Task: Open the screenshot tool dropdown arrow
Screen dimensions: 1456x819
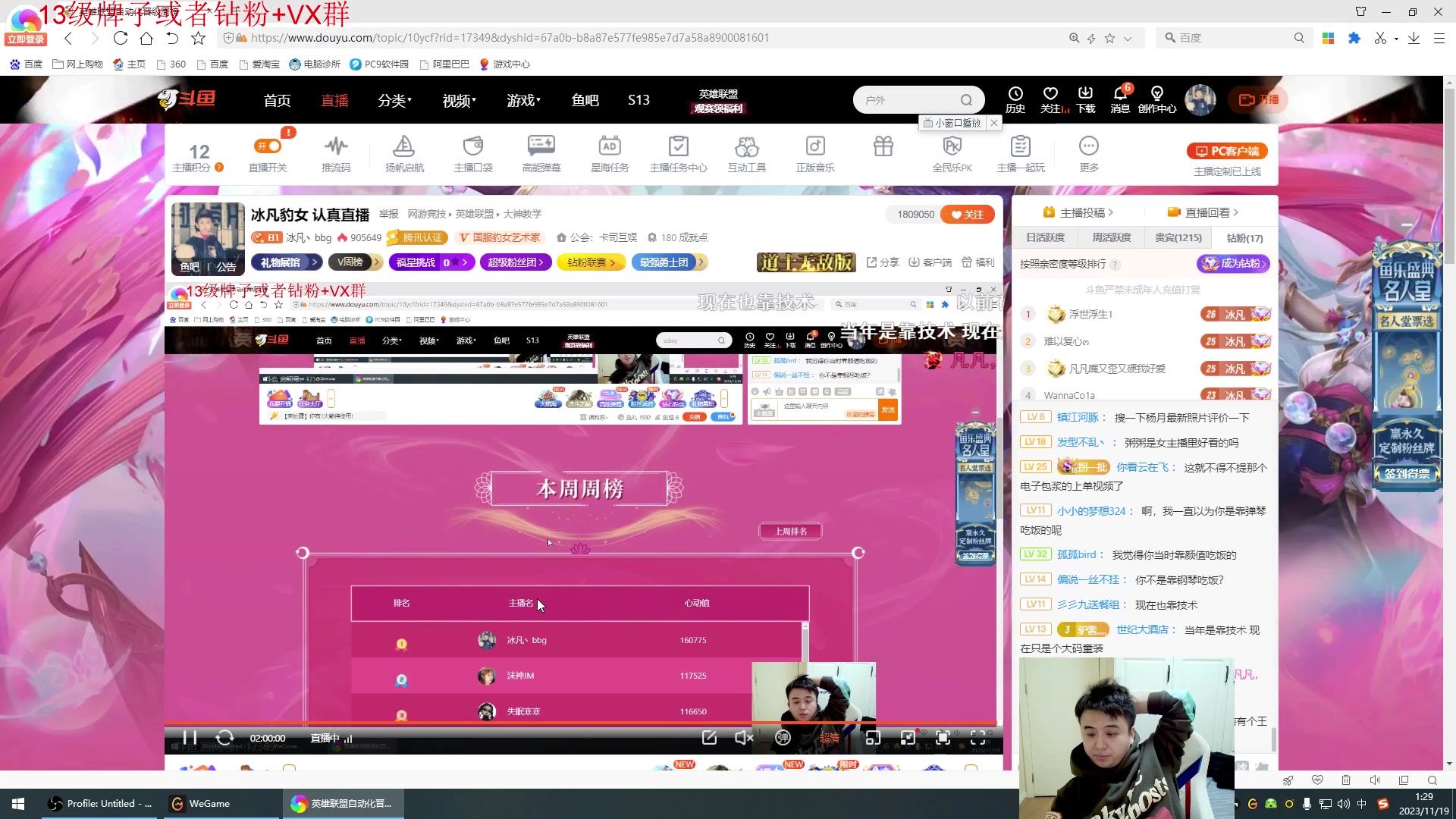Action: click(x=1396, y=39)
